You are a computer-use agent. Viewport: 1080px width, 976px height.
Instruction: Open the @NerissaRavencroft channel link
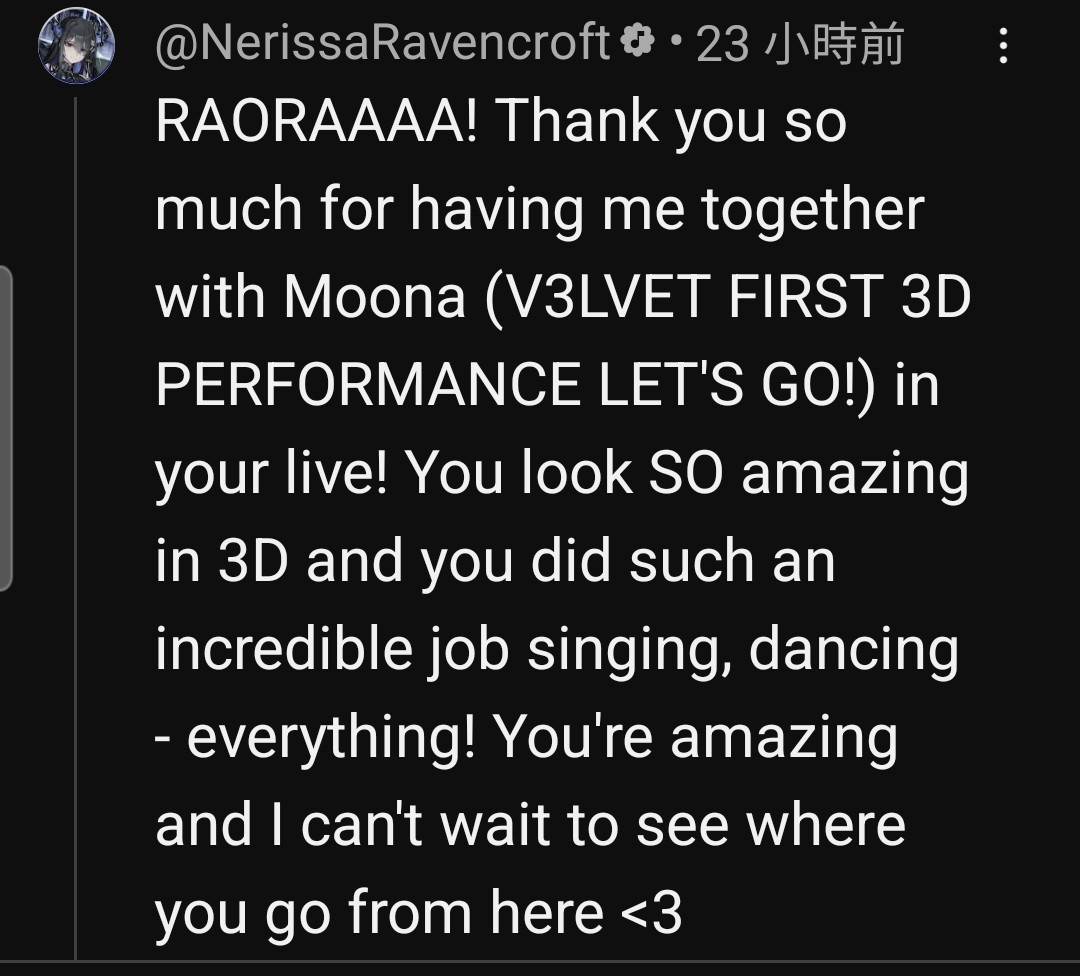tap(383, 43)
